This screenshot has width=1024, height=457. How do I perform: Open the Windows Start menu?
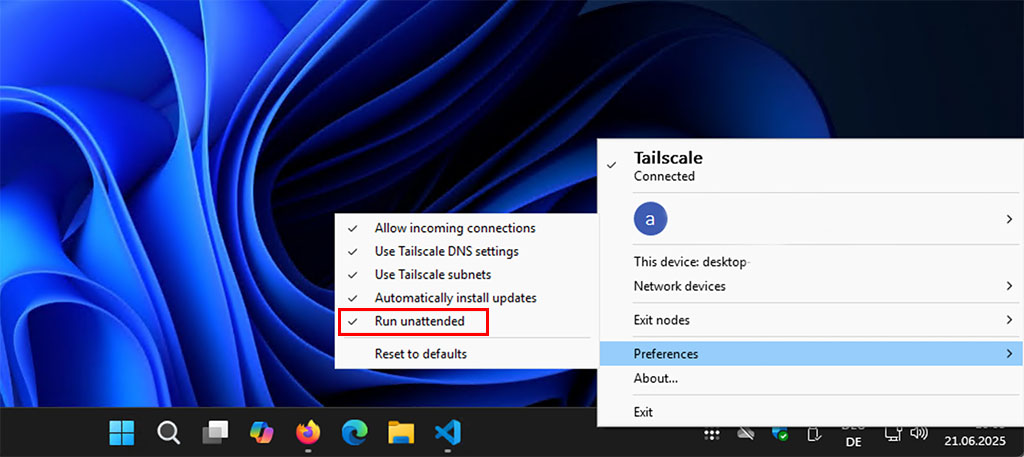point(121,432)
